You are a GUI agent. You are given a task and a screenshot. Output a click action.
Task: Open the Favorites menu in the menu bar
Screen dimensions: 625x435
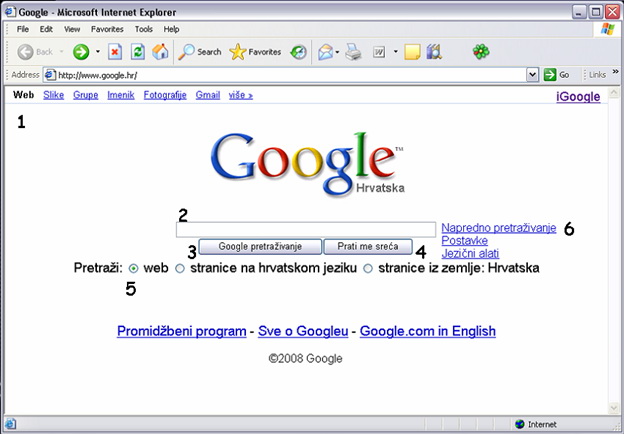(x=107, y=29)
